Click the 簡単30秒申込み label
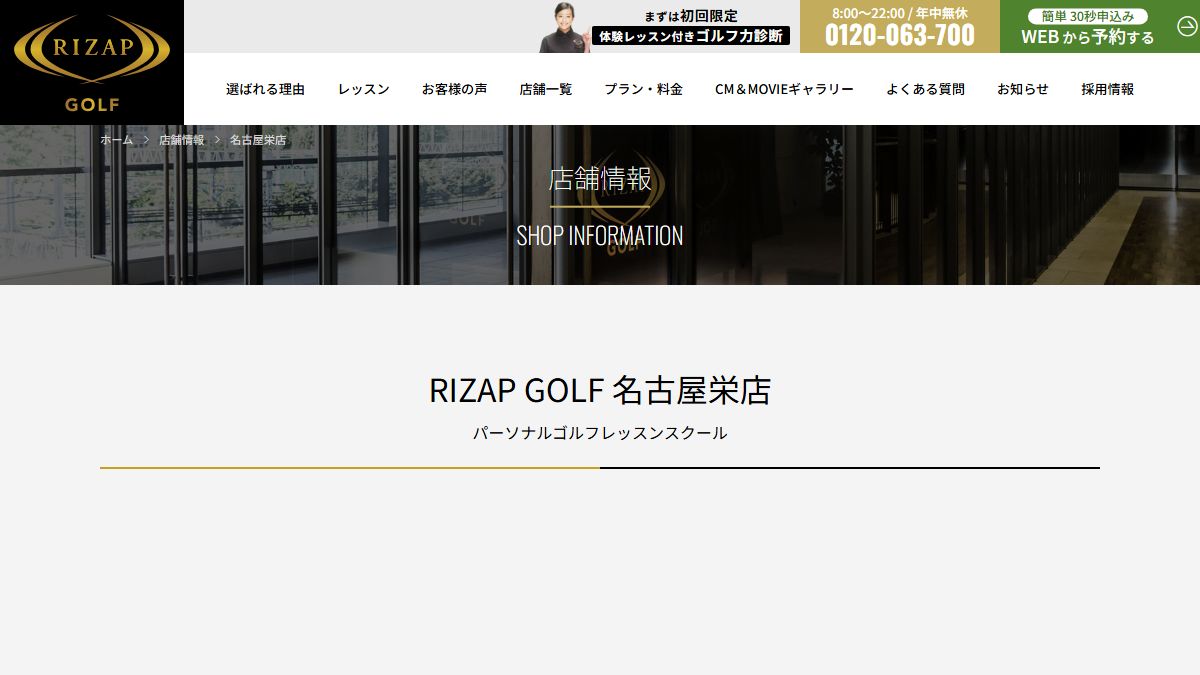1200x675 pixels. point(1088,16)
